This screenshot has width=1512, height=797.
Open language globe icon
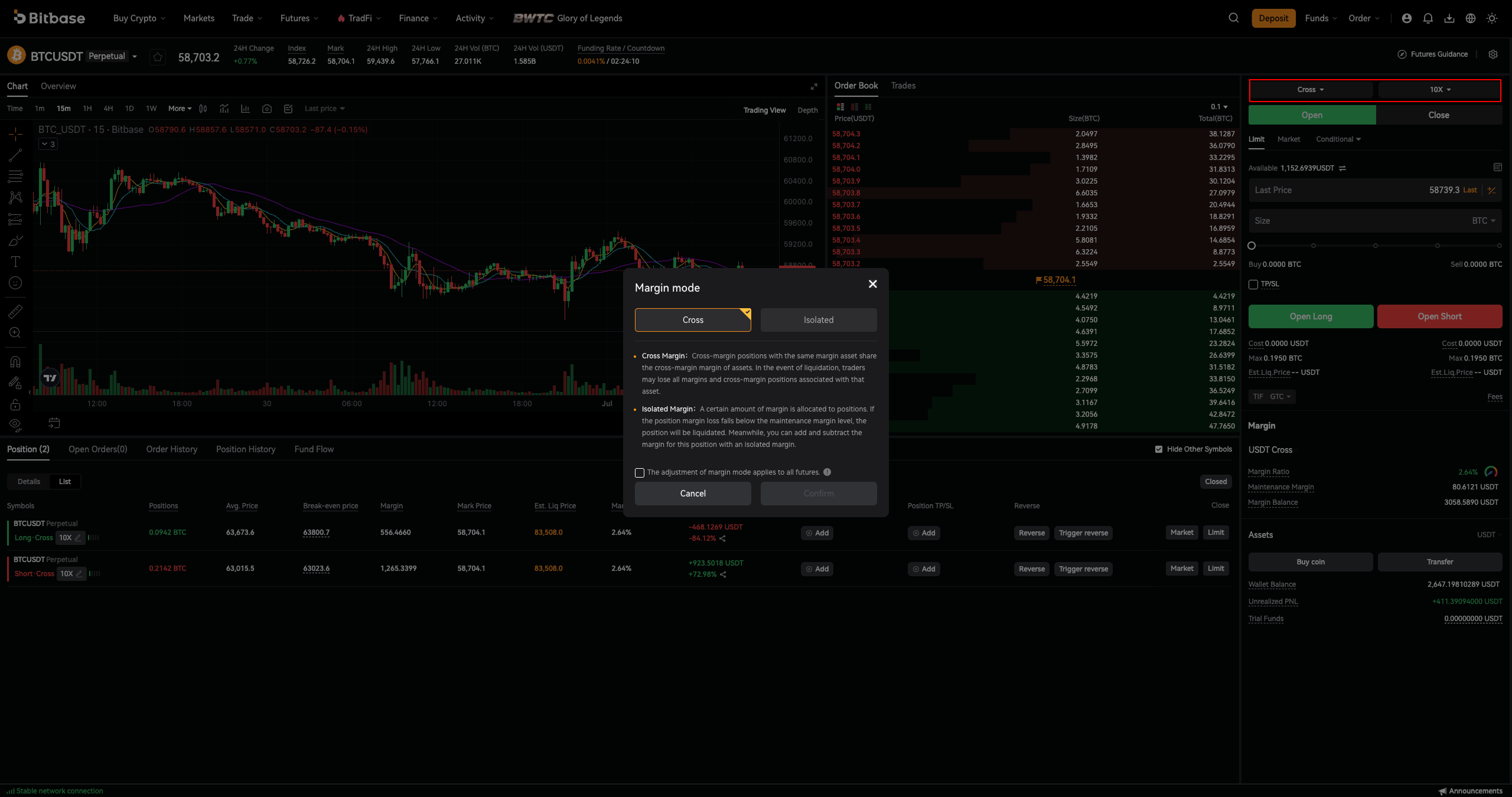1471,18
